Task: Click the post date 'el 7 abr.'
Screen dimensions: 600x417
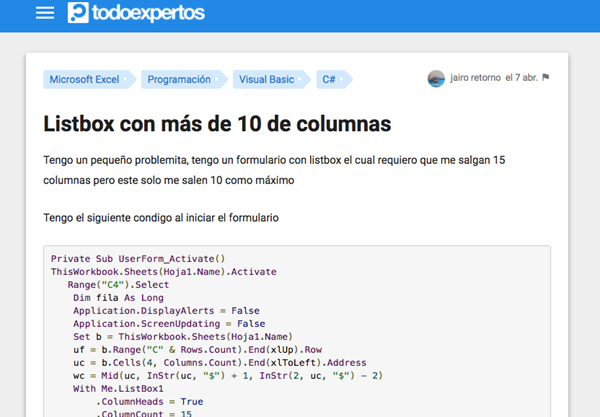Action: click(522, 78)
